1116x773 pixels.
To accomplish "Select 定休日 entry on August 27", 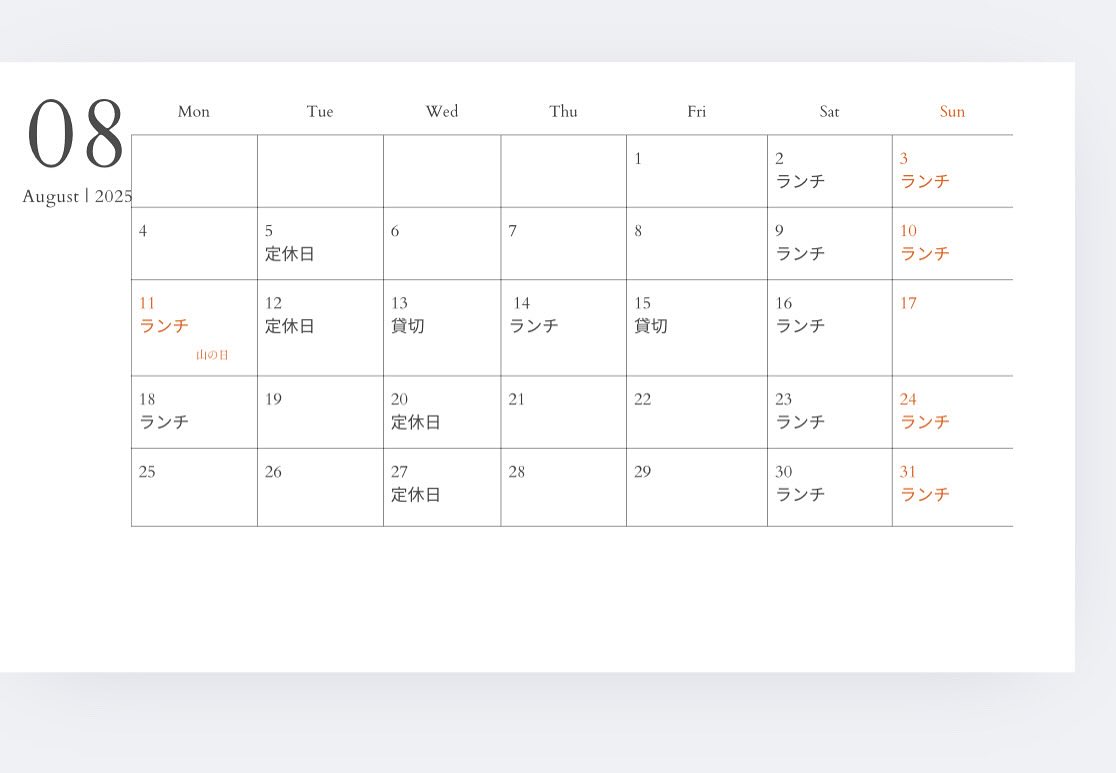I will pos(416,494).
